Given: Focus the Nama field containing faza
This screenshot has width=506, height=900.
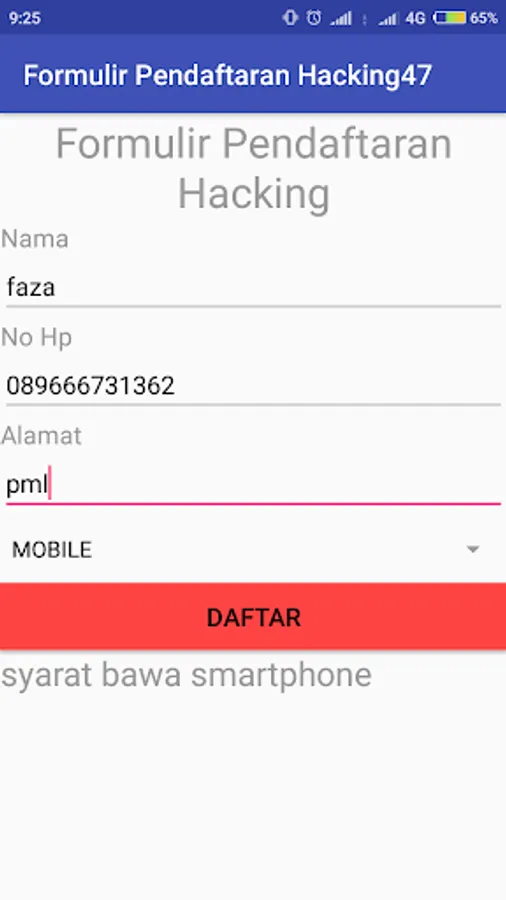Looking at the screenshot, I should [x=253, y=287].
